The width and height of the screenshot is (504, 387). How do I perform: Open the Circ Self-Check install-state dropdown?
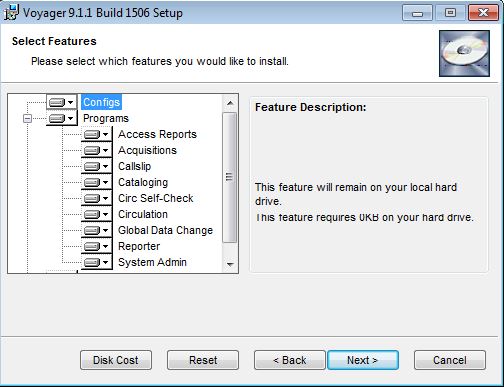(x=97, y=198)
